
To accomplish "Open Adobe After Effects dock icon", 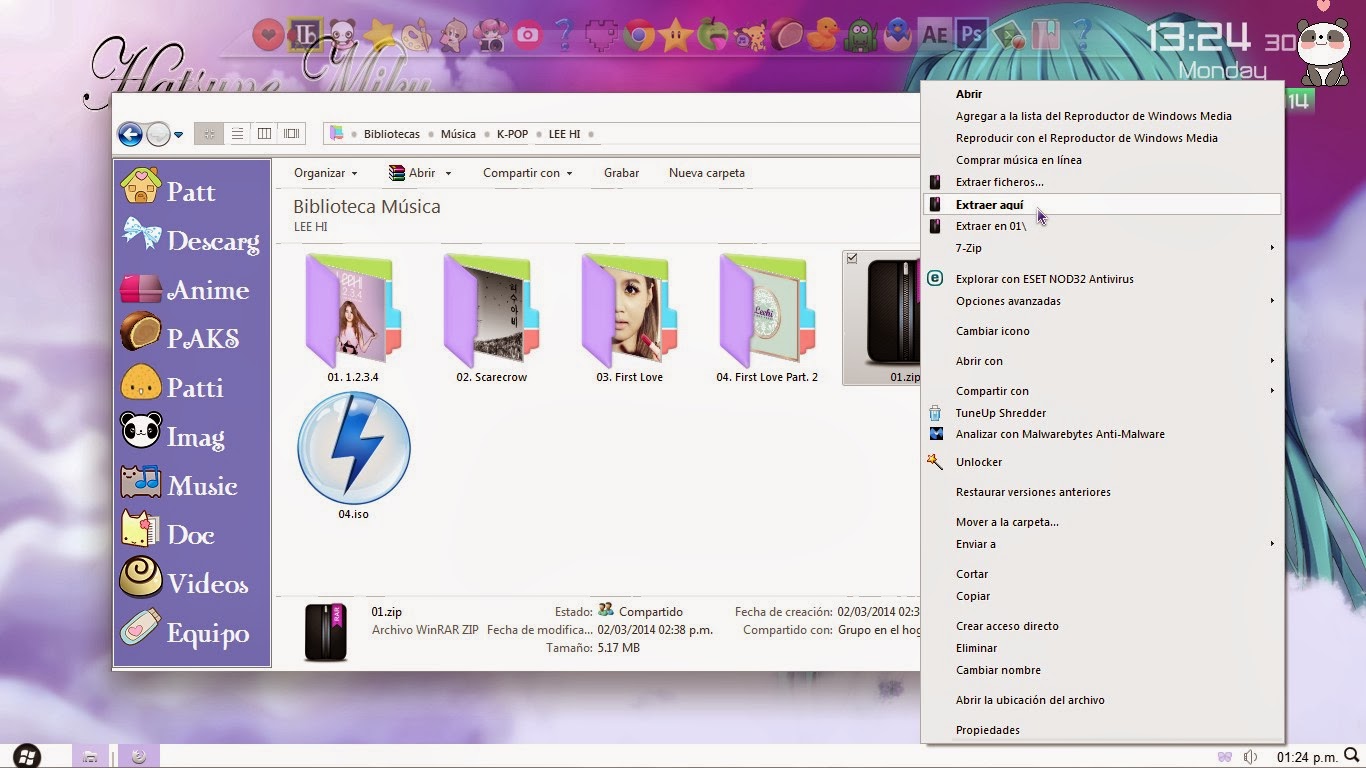I will point(934,36).
